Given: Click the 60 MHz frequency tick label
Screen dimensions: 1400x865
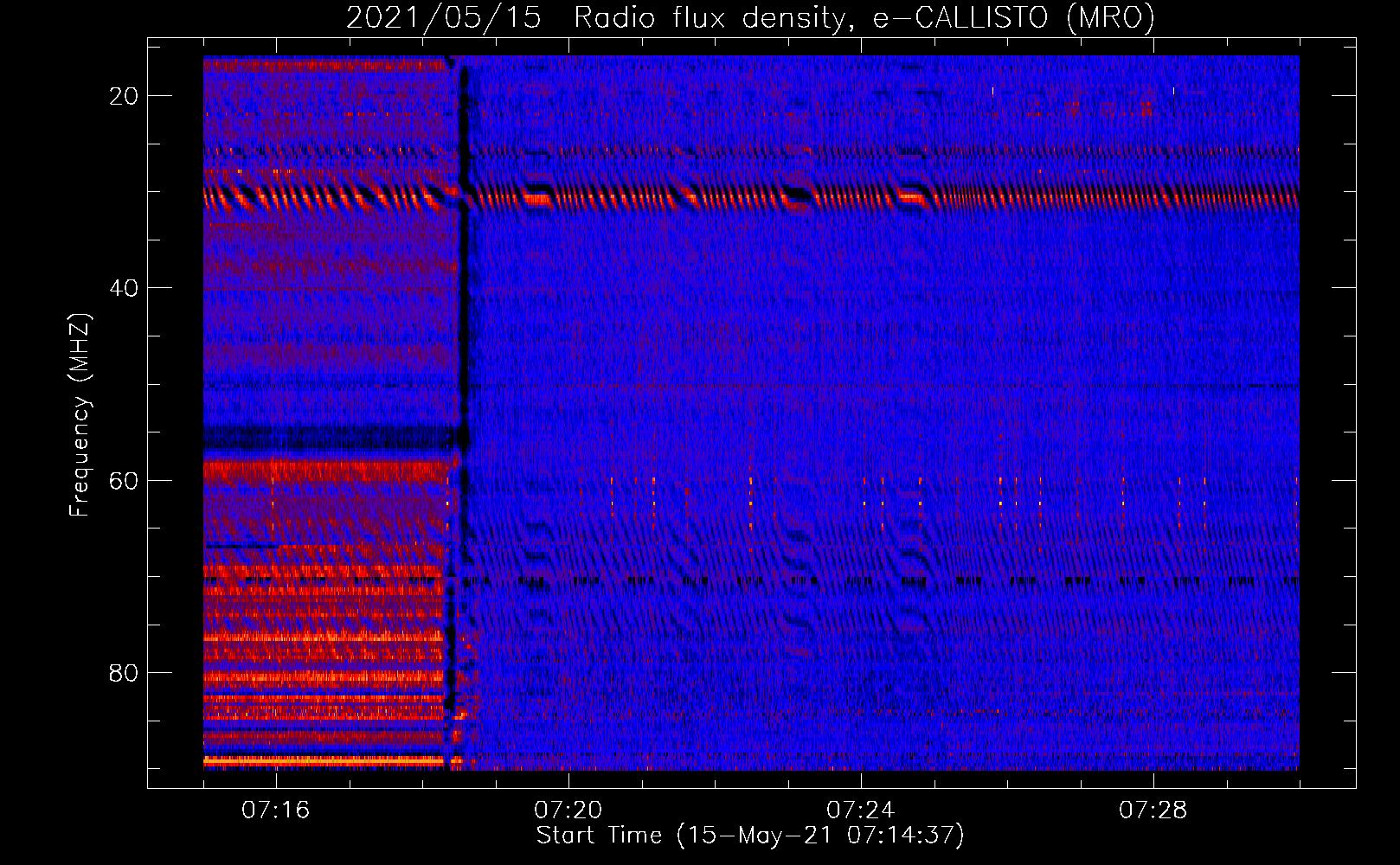Looking at the screenshot, I should click(x=124, y=480).
